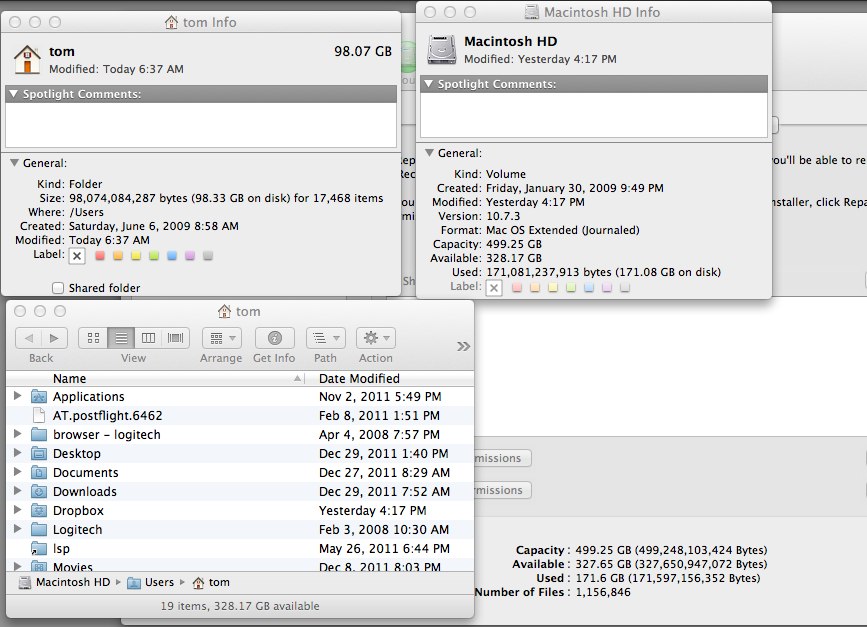The height and width of the screenshot is (627, 867).
Task: Click '19 items, 328.17 GB available' status text
Action: (x=240, y=606)
